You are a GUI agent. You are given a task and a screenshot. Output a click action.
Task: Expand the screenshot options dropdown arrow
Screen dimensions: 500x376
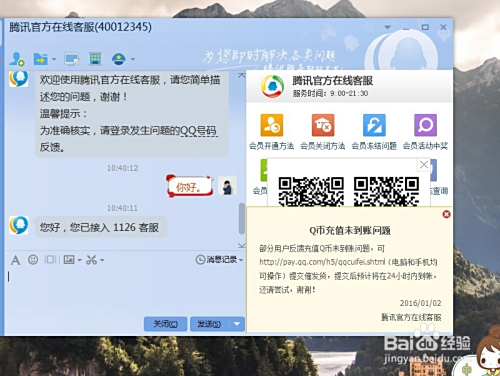pos(102,260)
